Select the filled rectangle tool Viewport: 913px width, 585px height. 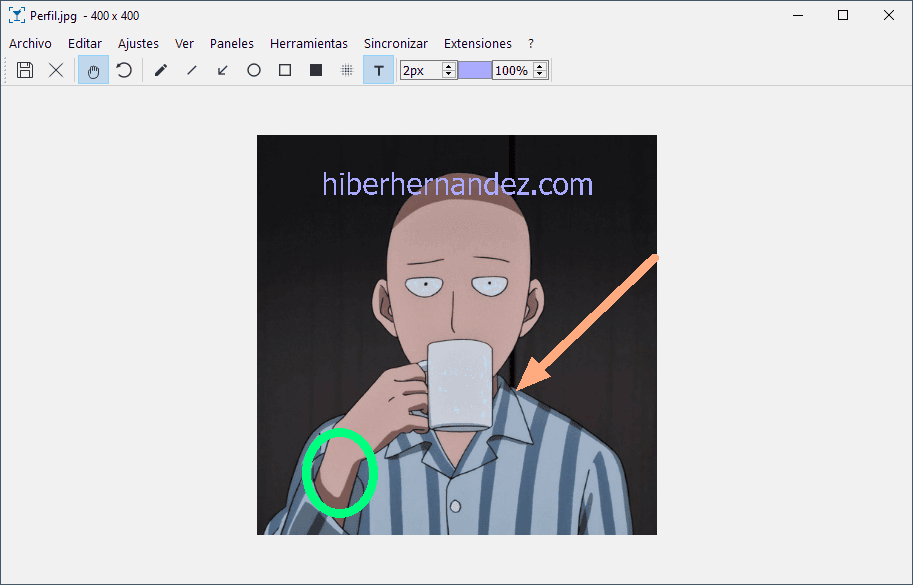(316, 70)
